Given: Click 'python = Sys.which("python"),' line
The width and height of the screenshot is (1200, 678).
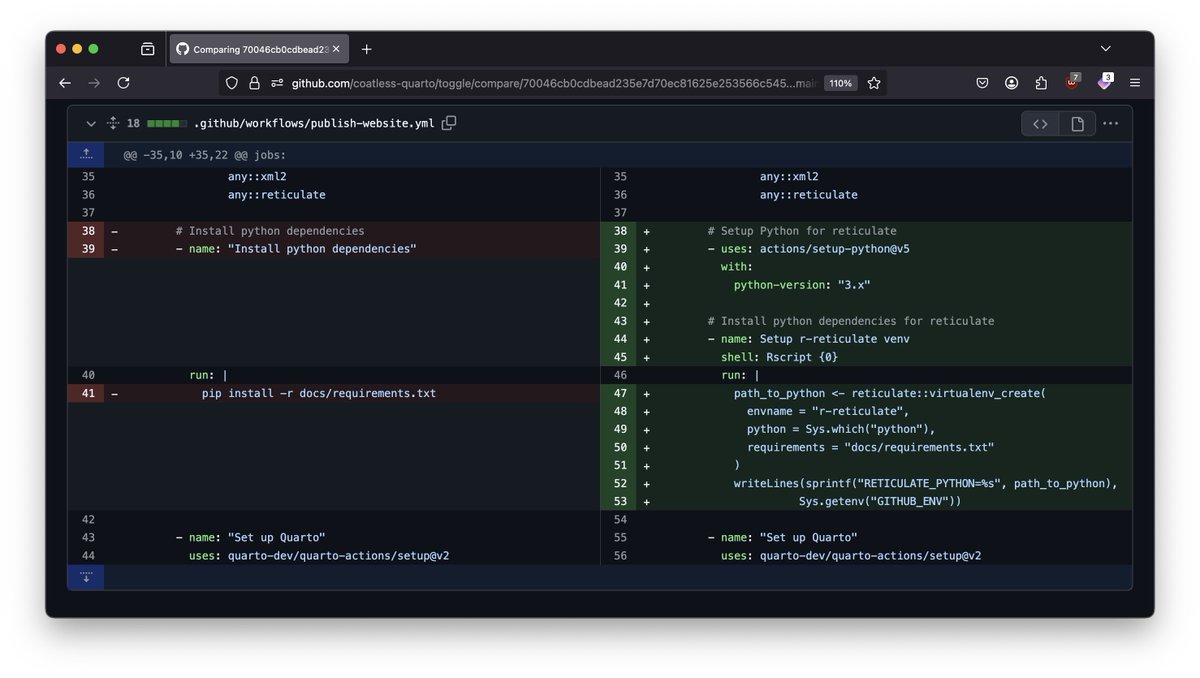Looking at the screenshot, I should [841, 429].
